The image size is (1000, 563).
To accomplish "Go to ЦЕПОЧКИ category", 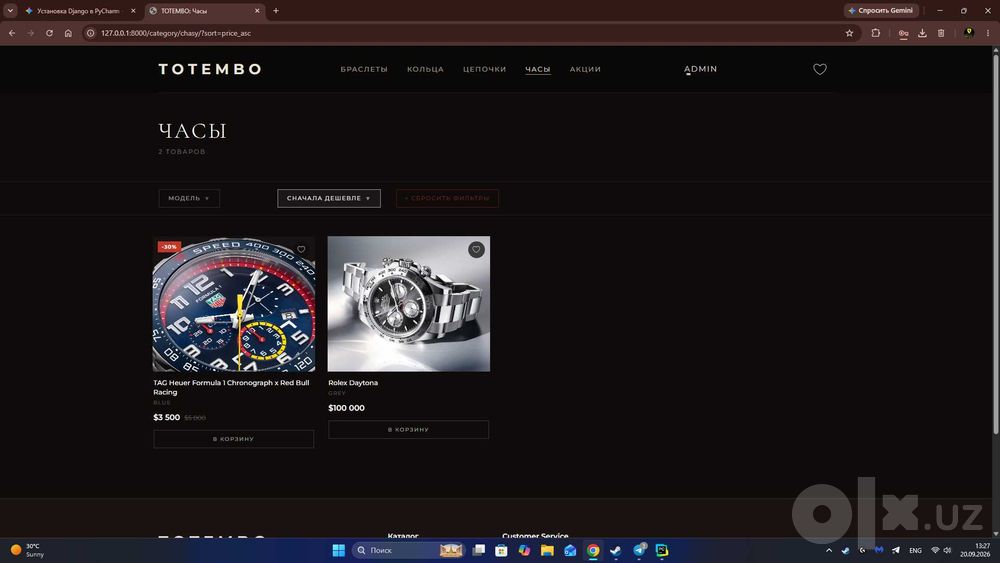I will click(485, 69).
